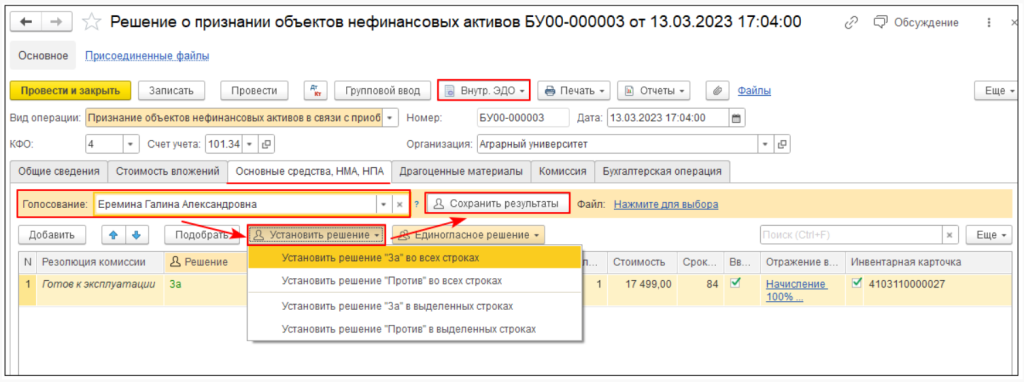Expand the Голосование member dropdown
The image size is (1024, 382).
click(384, 204)
